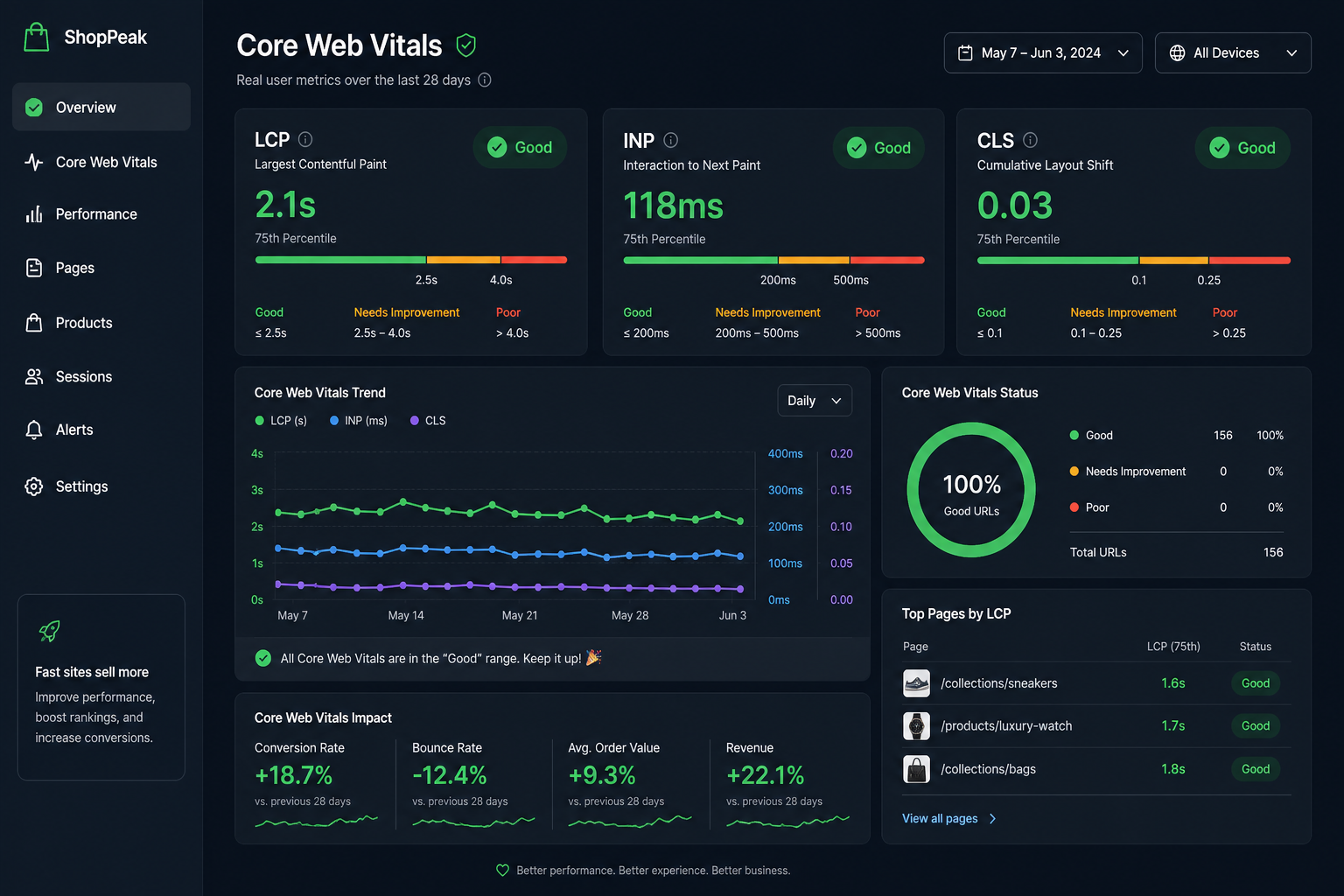Click the Avg. Order Value +9.3% figure
Viewport: 1344px width, 896px height.
(602, 775)
